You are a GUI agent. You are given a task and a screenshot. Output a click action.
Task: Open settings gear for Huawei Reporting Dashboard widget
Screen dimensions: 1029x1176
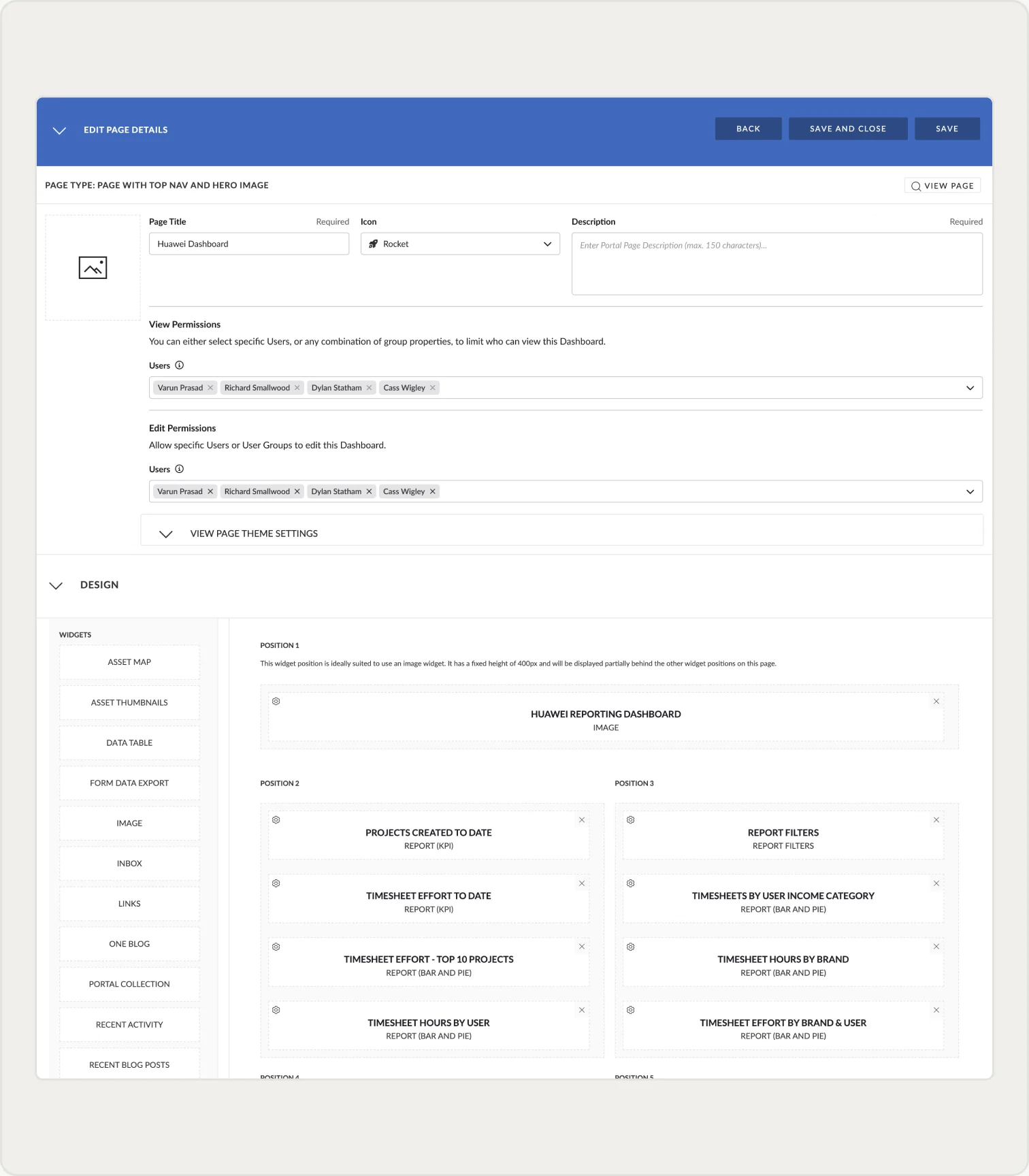(276, 702)
